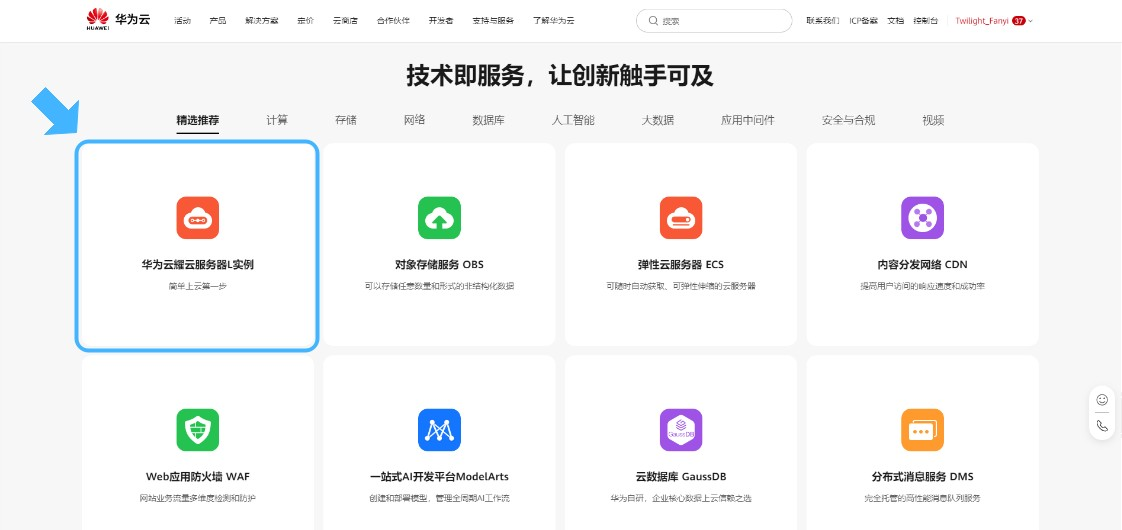This screenshot has height=530, width=1122.
Task: Open the 云数据库 GaussDB title
Action: 681,476
